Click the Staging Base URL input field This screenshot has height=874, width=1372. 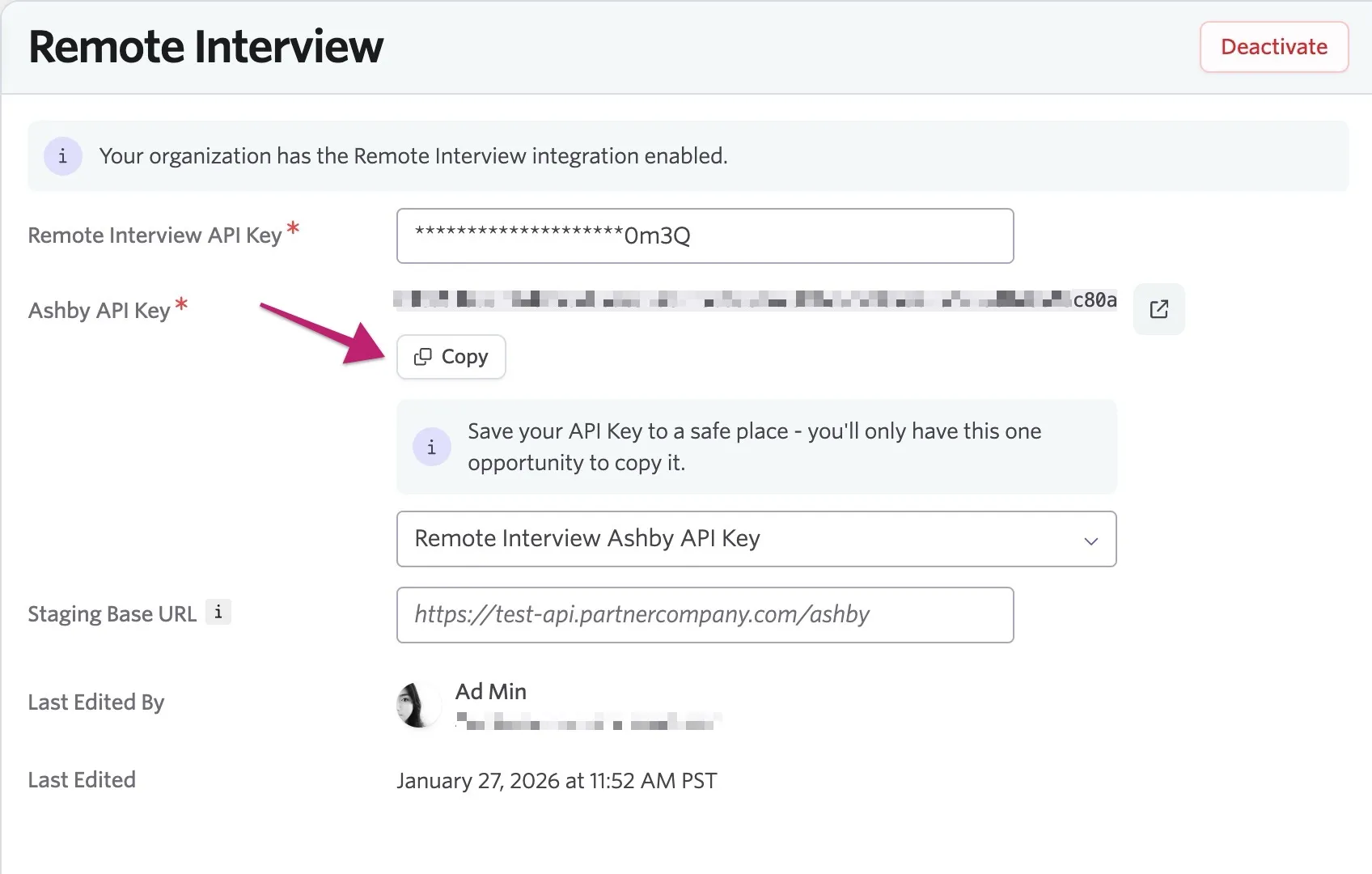[705, 615]
